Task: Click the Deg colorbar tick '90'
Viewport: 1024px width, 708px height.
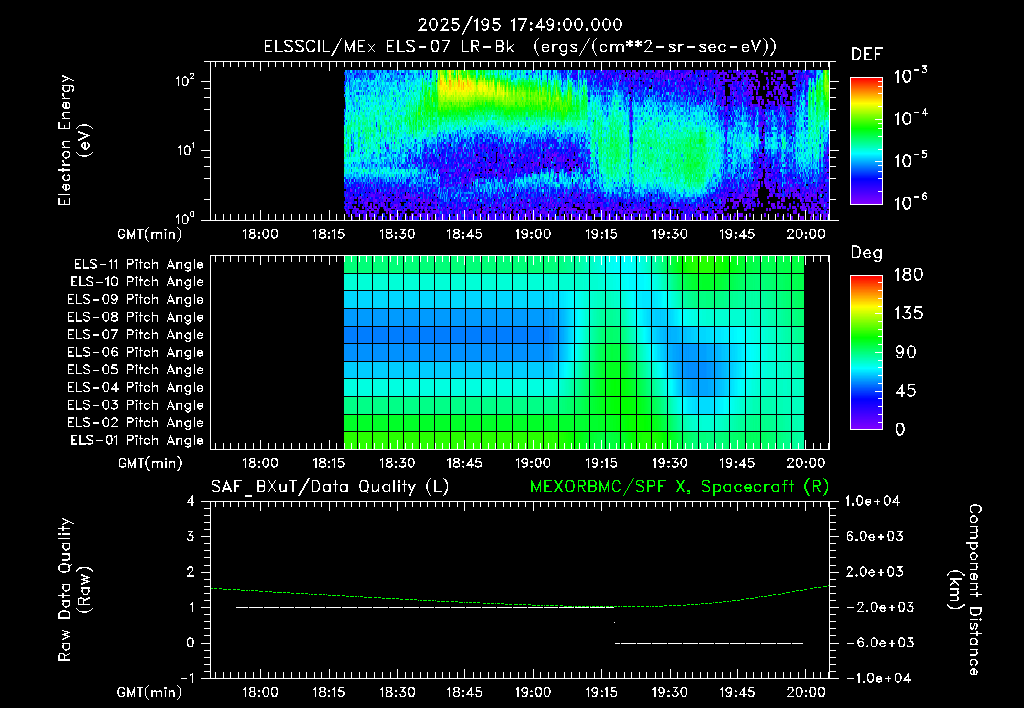Action: (x=905, y=352)
